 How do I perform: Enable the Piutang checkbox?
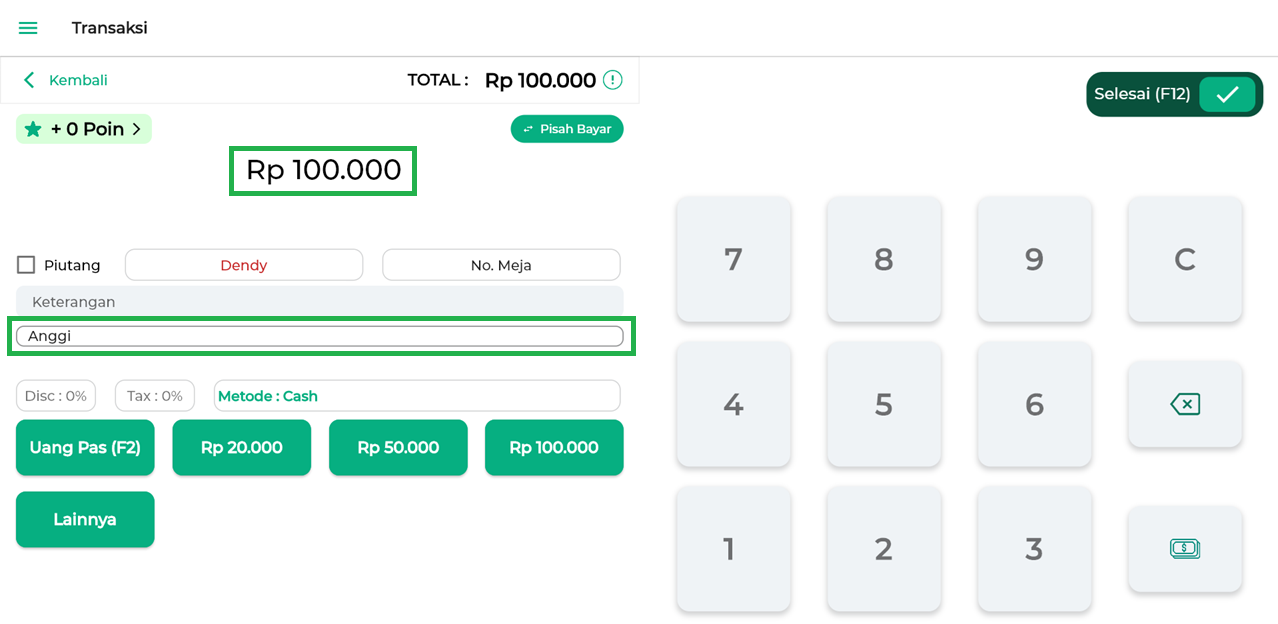tap(26, 265)
